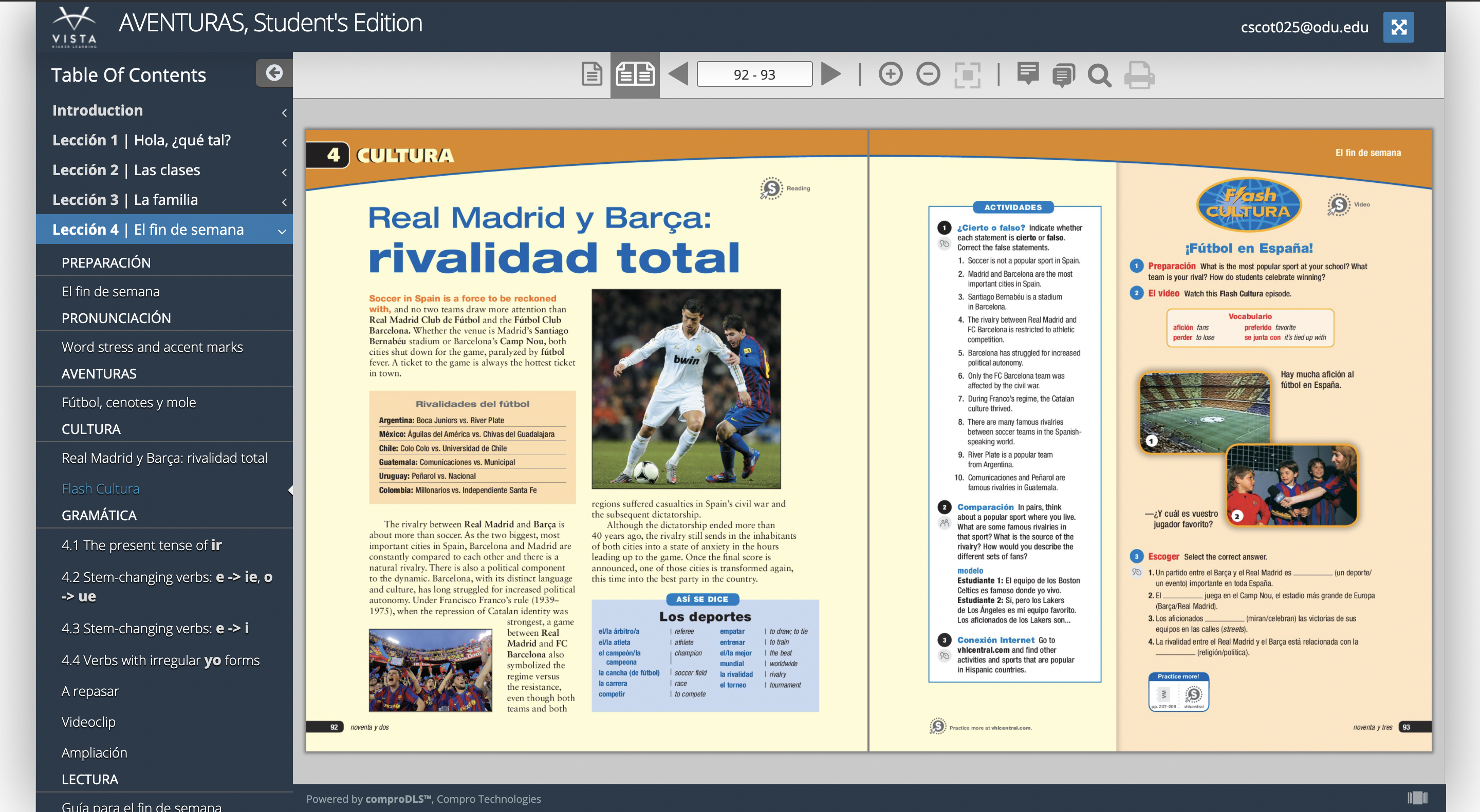
Task: Add a note annotation
Action: pyautogui.click(x=1027, y=74)
